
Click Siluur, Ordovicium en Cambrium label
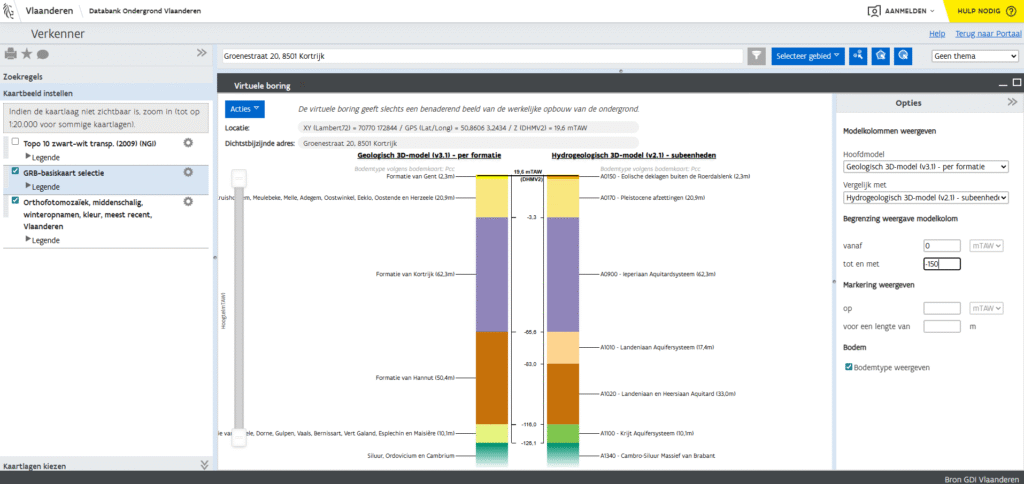tap(409, 456)
